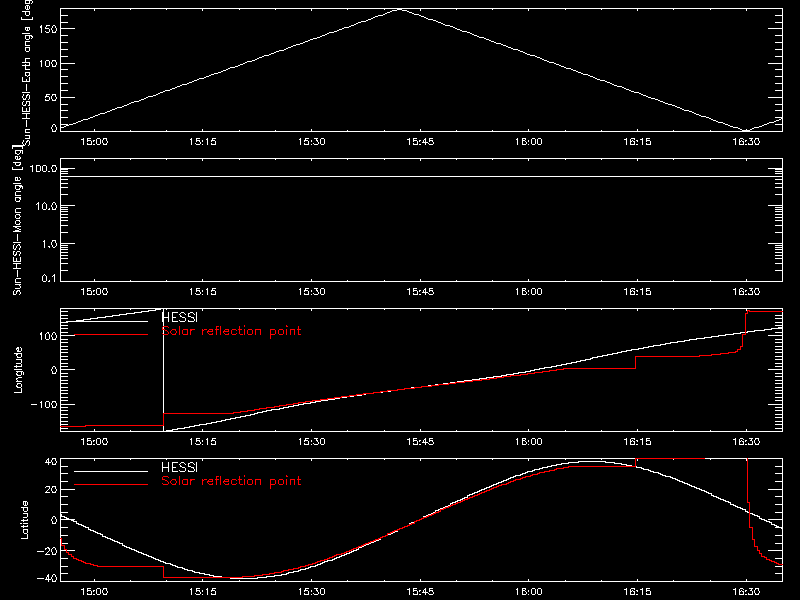This screenshot has width=800, height=600.
Task: Select Solar reflection point legend in Latitude plot
Action: [x=231, y=481]
